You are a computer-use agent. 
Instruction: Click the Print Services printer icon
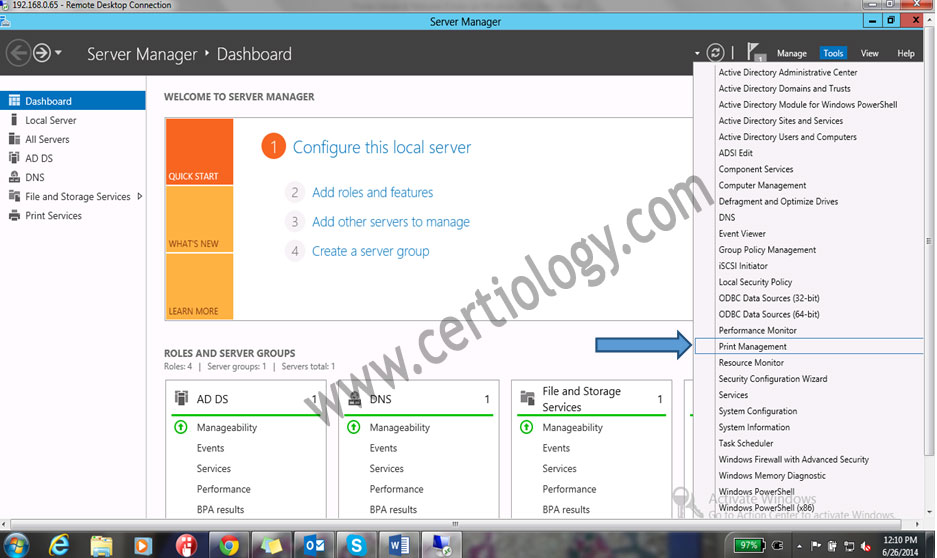[x=14, y=215]
